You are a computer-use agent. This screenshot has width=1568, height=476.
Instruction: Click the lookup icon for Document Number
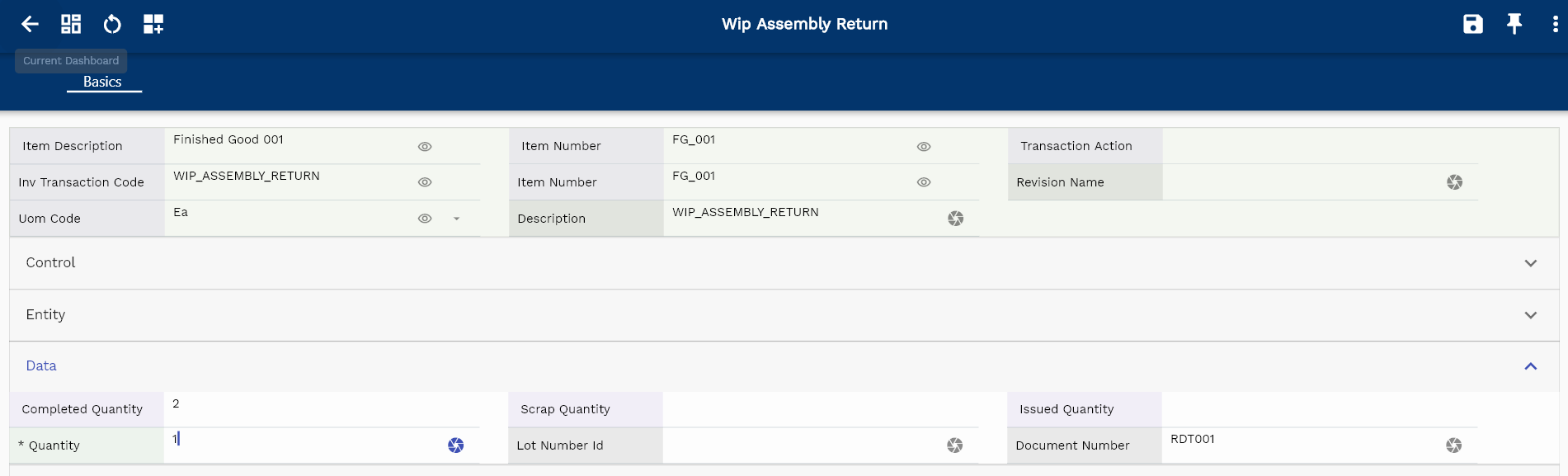(1453, 445)
